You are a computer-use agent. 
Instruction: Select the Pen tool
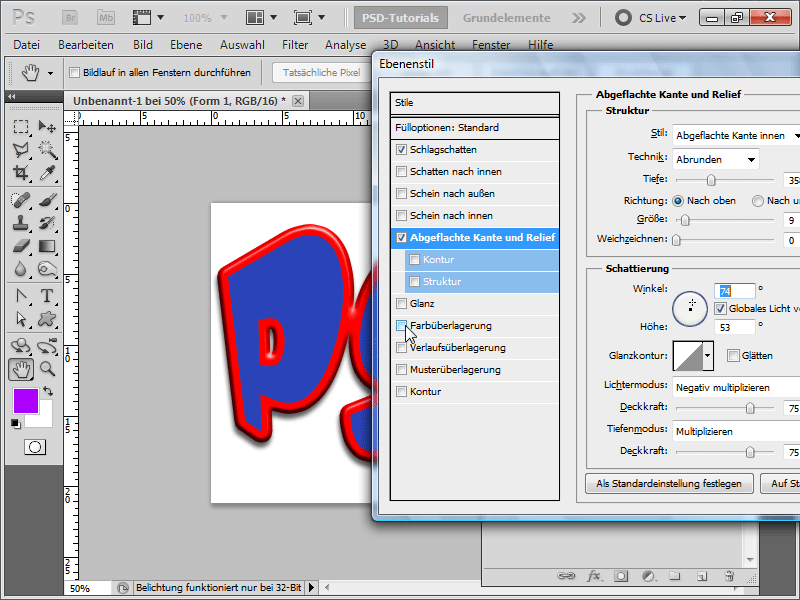coord(20,296)
